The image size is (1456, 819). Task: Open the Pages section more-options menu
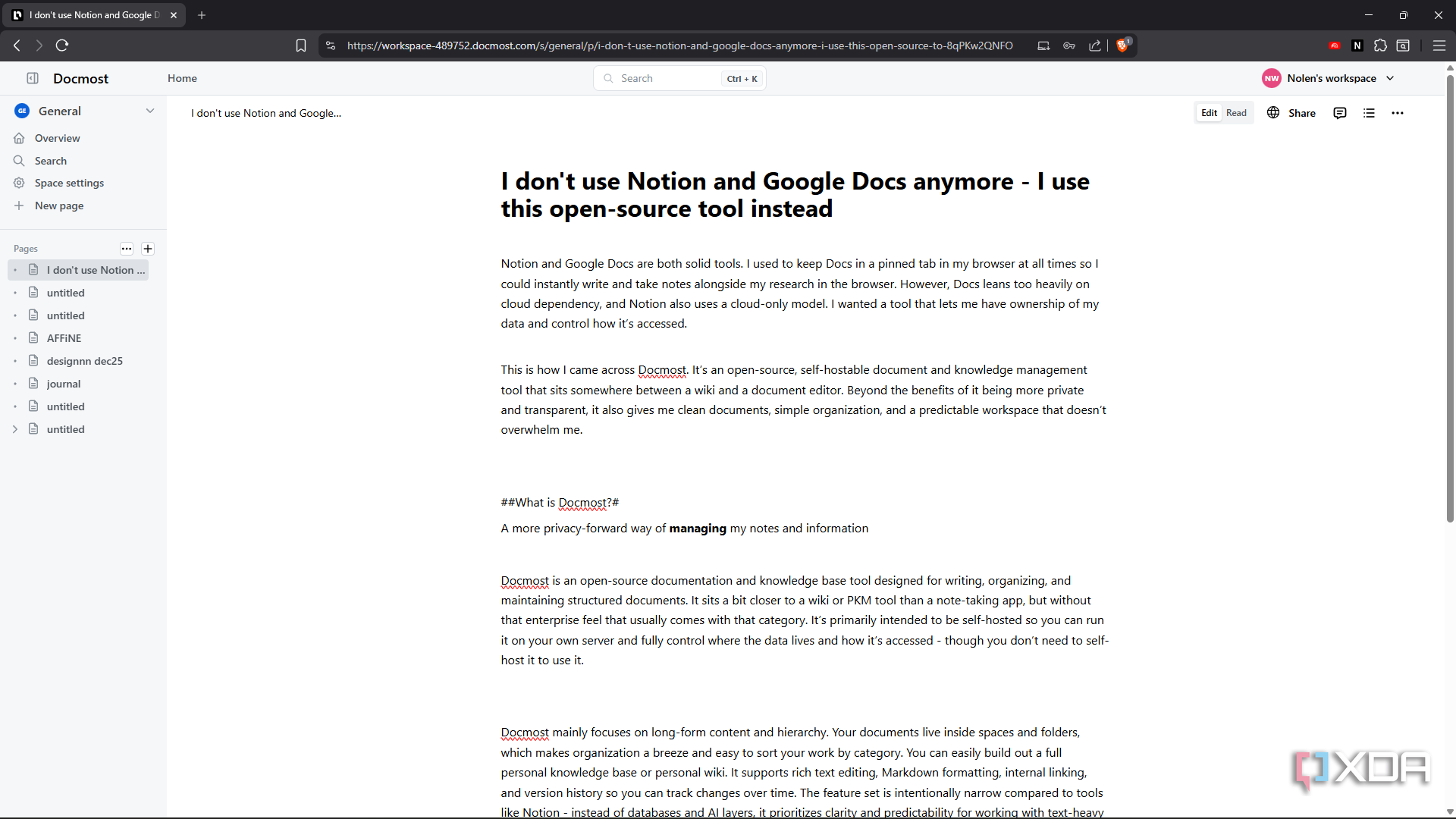pos(127,249)
